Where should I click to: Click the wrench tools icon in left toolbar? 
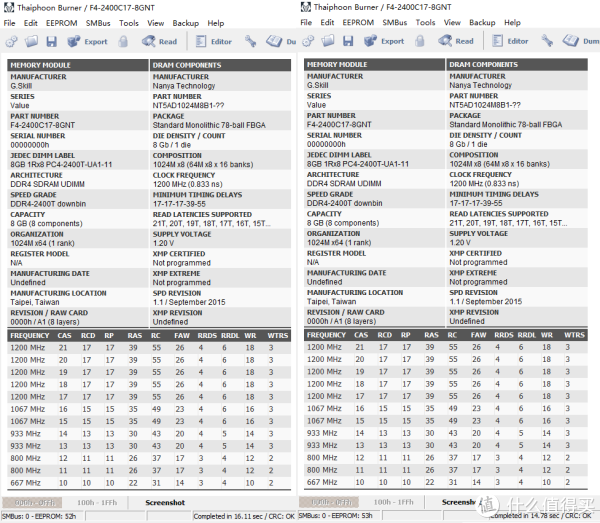250,41
